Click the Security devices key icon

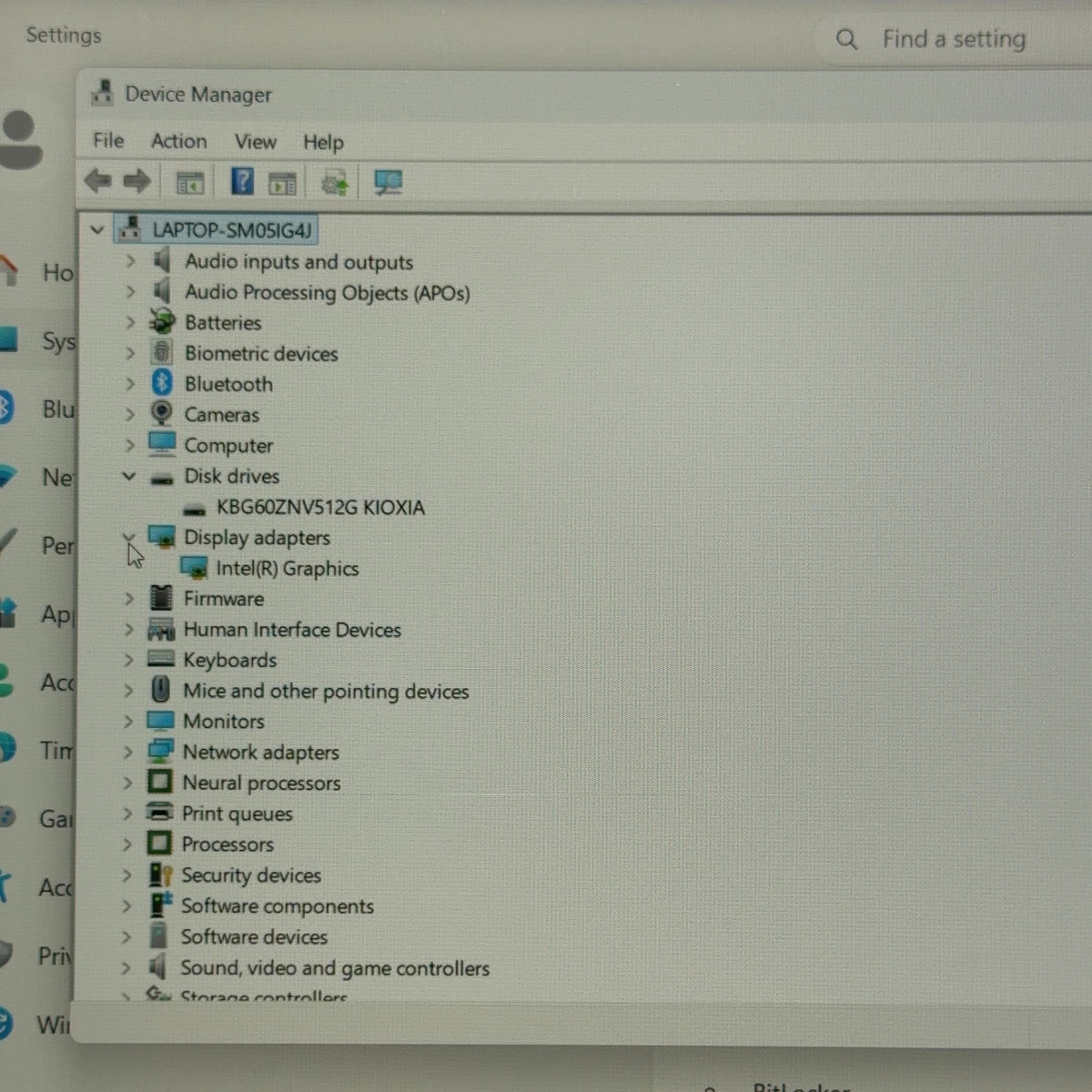point(160,875)
